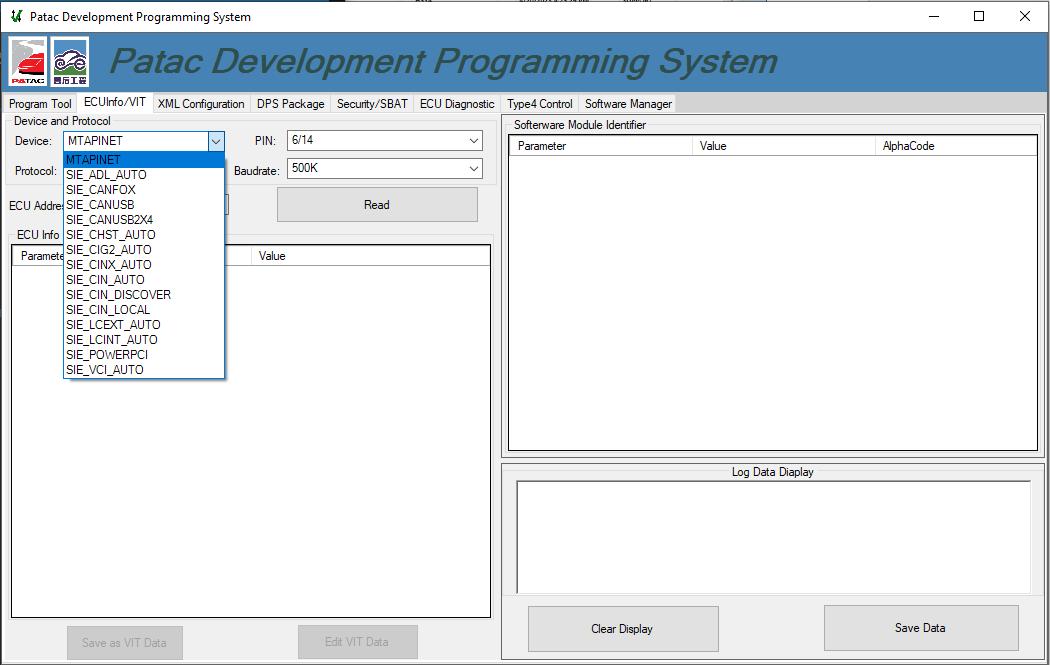Click the Clear Display button
Viewport: 1050px width, 665px height.
click(x=622, y=627)
